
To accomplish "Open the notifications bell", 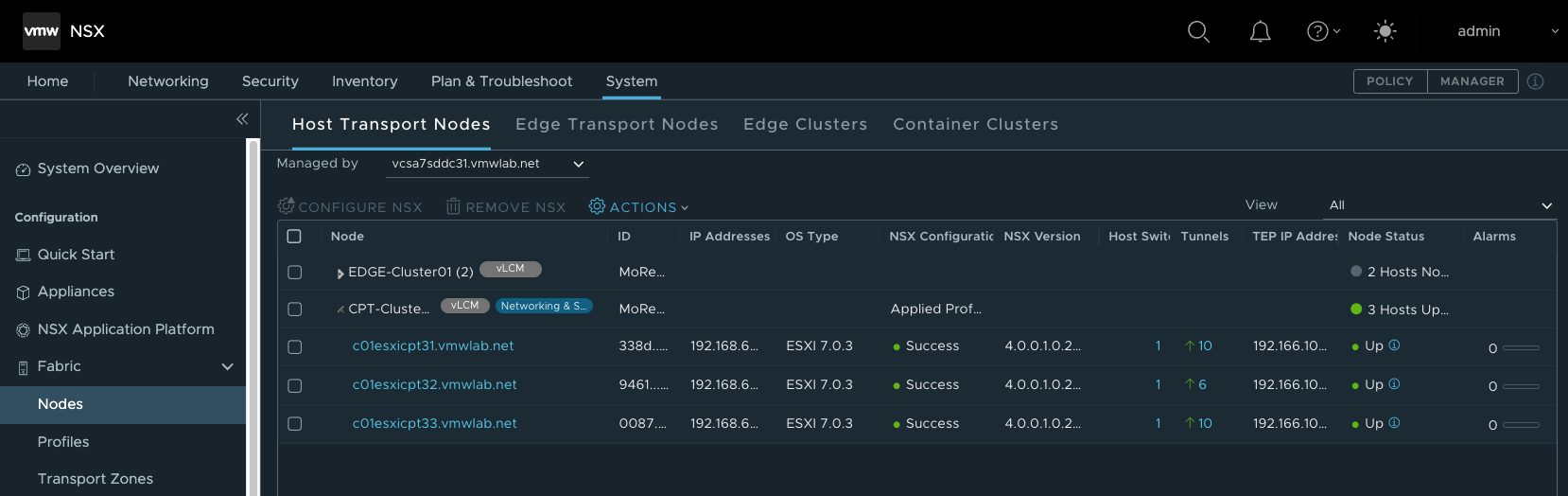I will [x=1260, y=32].
